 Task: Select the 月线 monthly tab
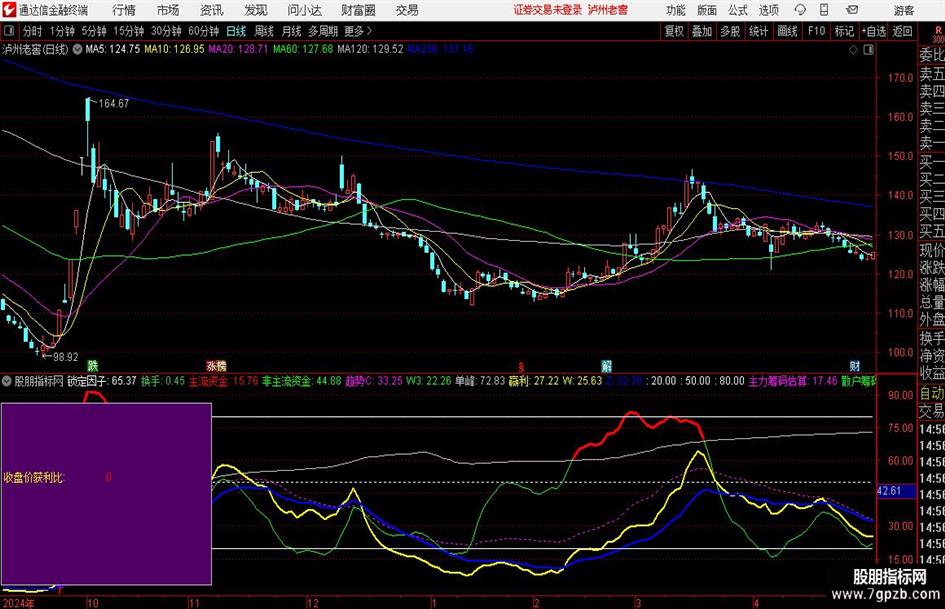(x=292, y=31)
